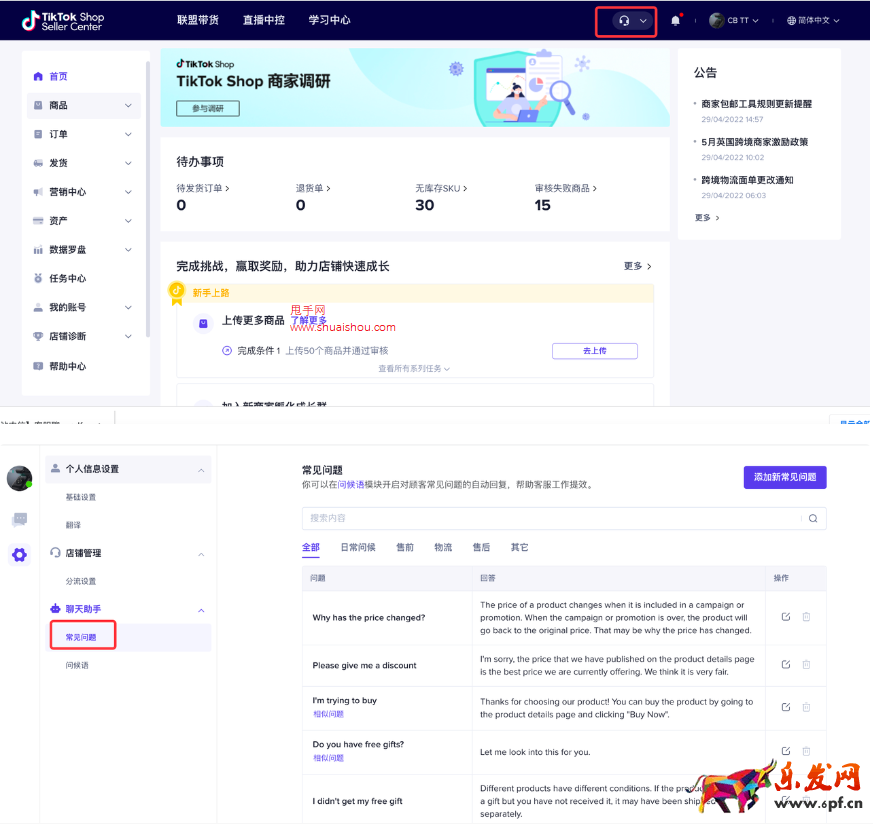
Task: Click the 首页 home icon in the sidebar
Action: coord(48,75)
